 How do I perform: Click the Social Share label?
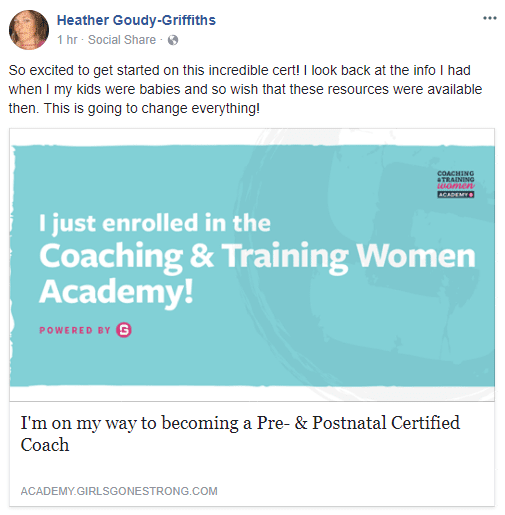[x=122, y=40]
